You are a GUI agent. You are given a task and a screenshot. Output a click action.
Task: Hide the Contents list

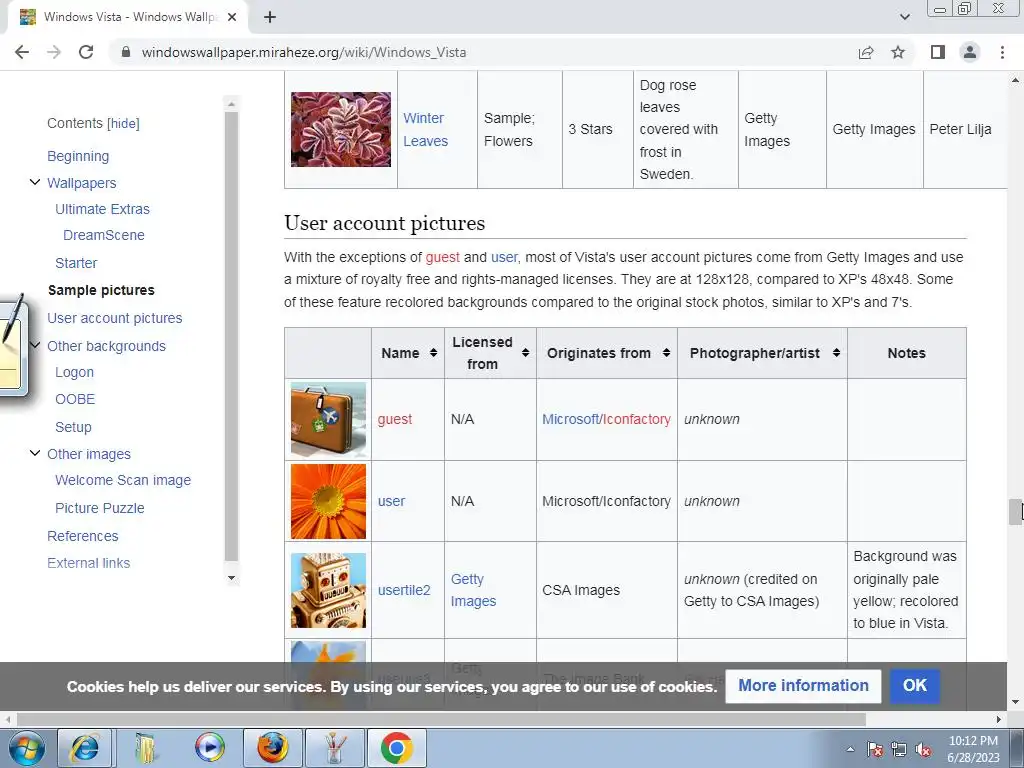coord(123,123)
